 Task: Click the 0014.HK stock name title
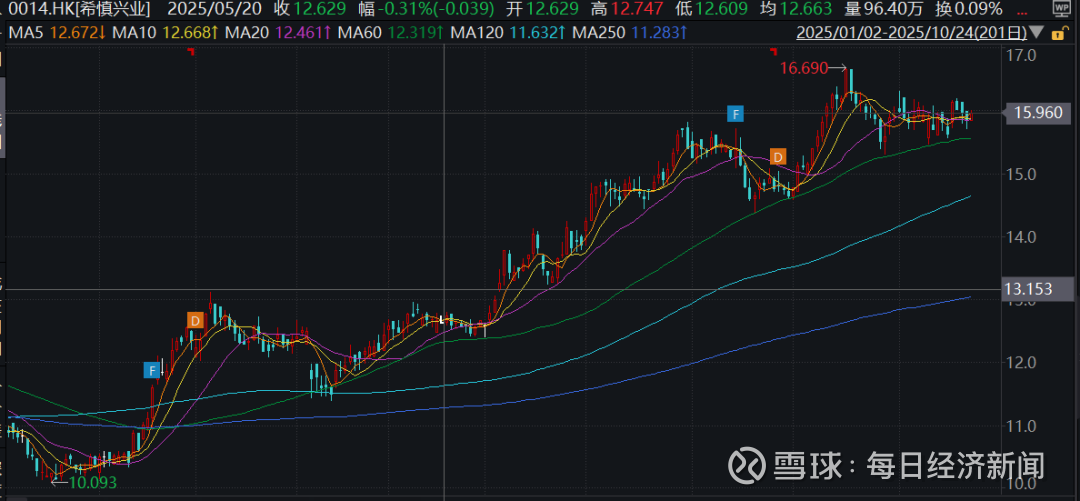74,9
